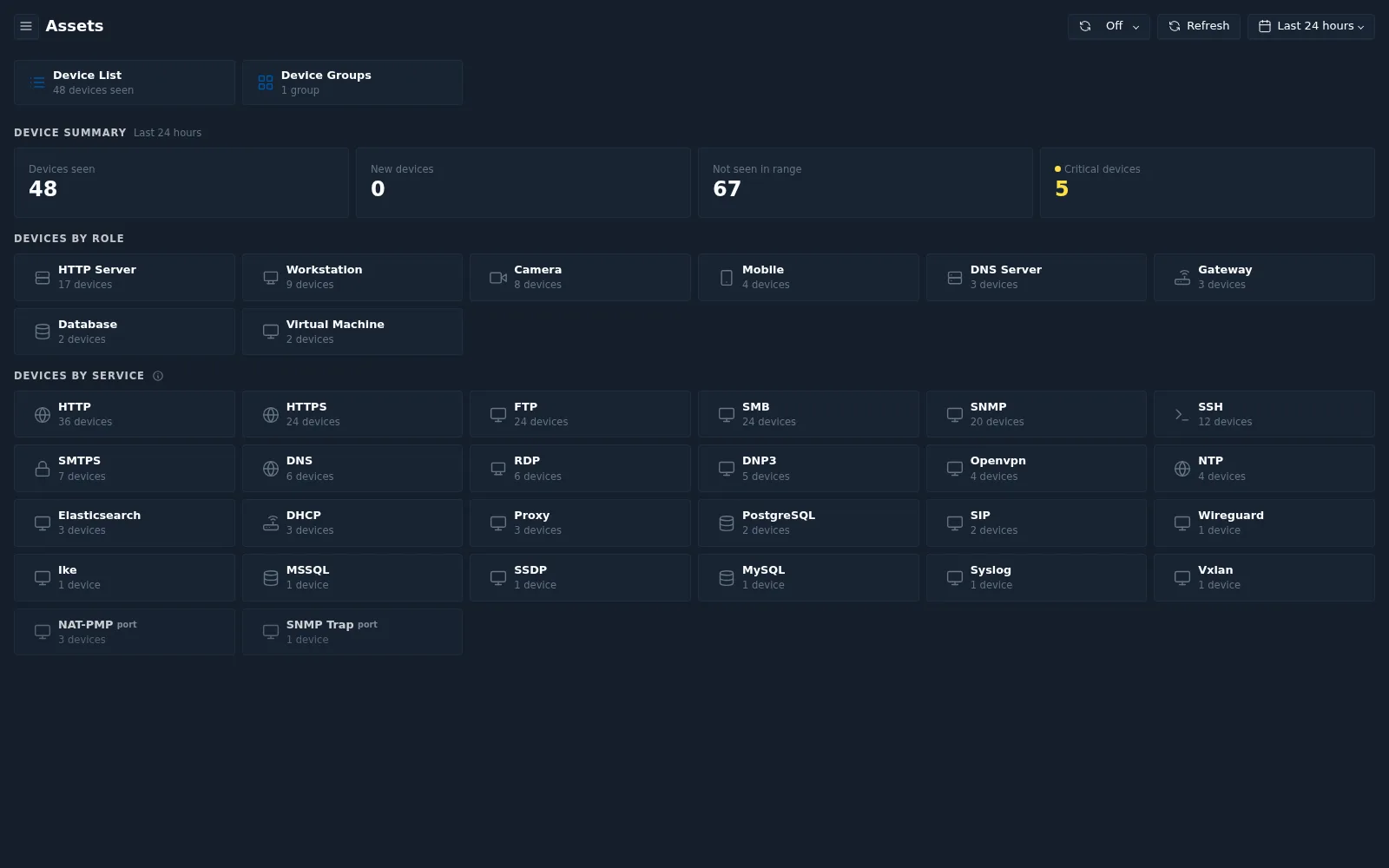Click the HTTP Server role icon

pyautogui.click(x=43, y=278)
